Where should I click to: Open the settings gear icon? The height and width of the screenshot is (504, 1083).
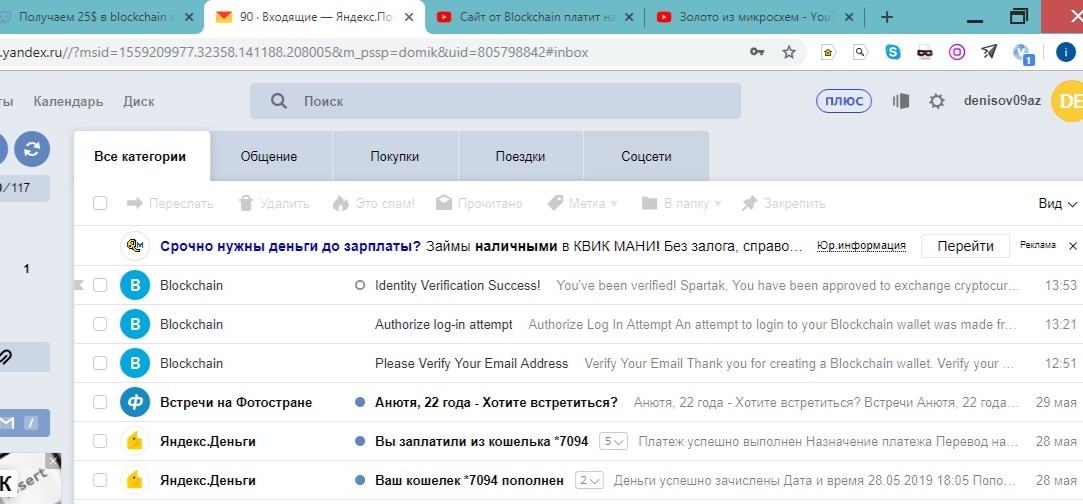(937, 101)
